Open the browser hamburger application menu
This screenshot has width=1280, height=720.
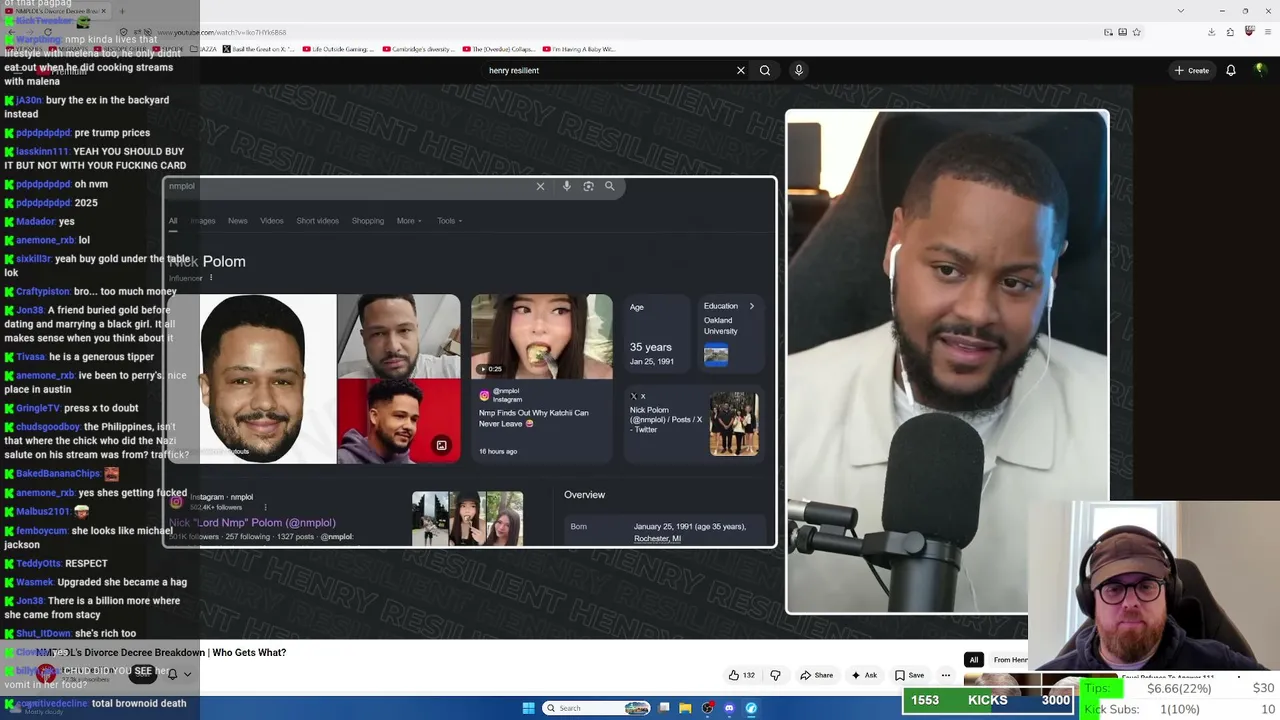(1268, 32)
